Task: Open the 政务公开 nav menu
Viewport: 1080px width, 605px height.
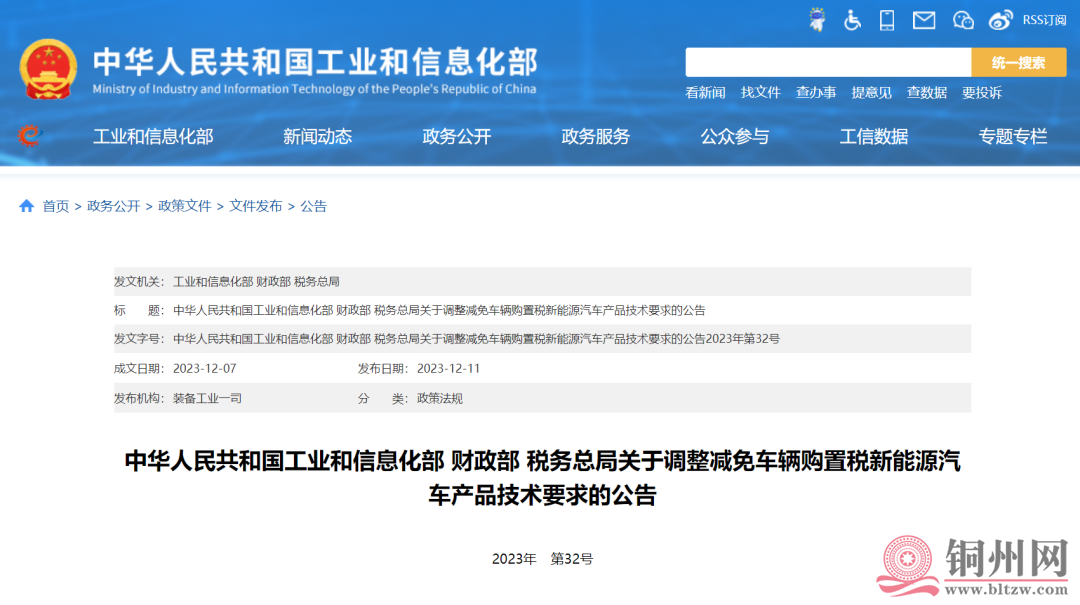Action: click(457, 136)
